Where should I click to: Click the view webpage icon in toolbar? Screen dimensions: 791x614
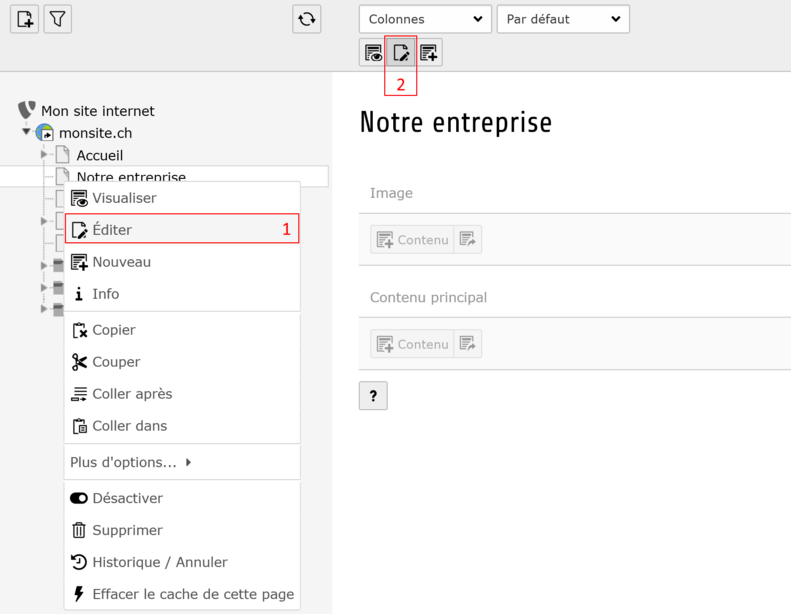tap(373, 53)
